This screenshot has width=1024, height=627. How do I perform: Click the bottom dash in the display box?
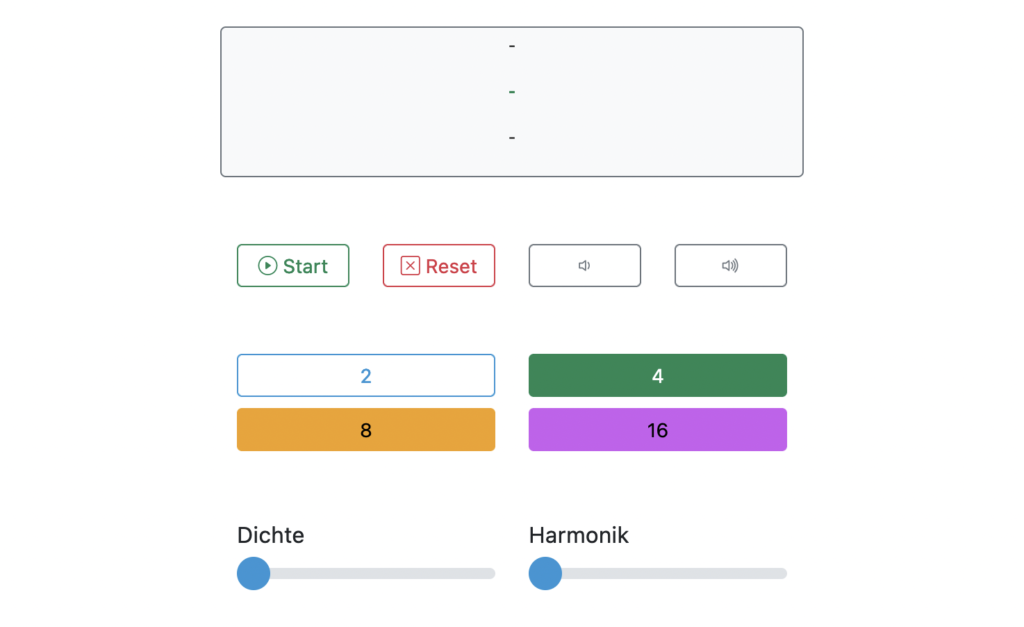coord(512,138)
